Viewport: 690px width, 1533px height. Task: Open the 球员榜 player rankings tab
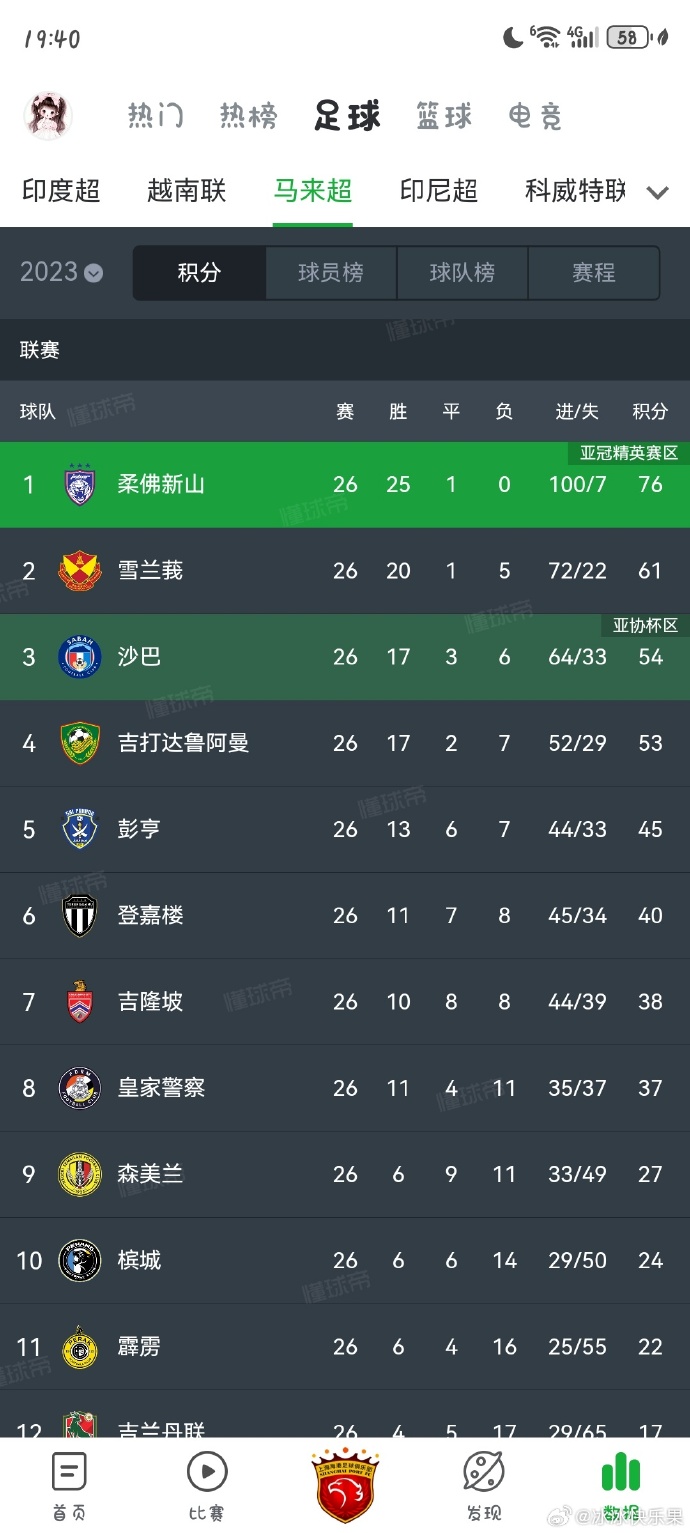pyautogui.click(x=330, y=273)
